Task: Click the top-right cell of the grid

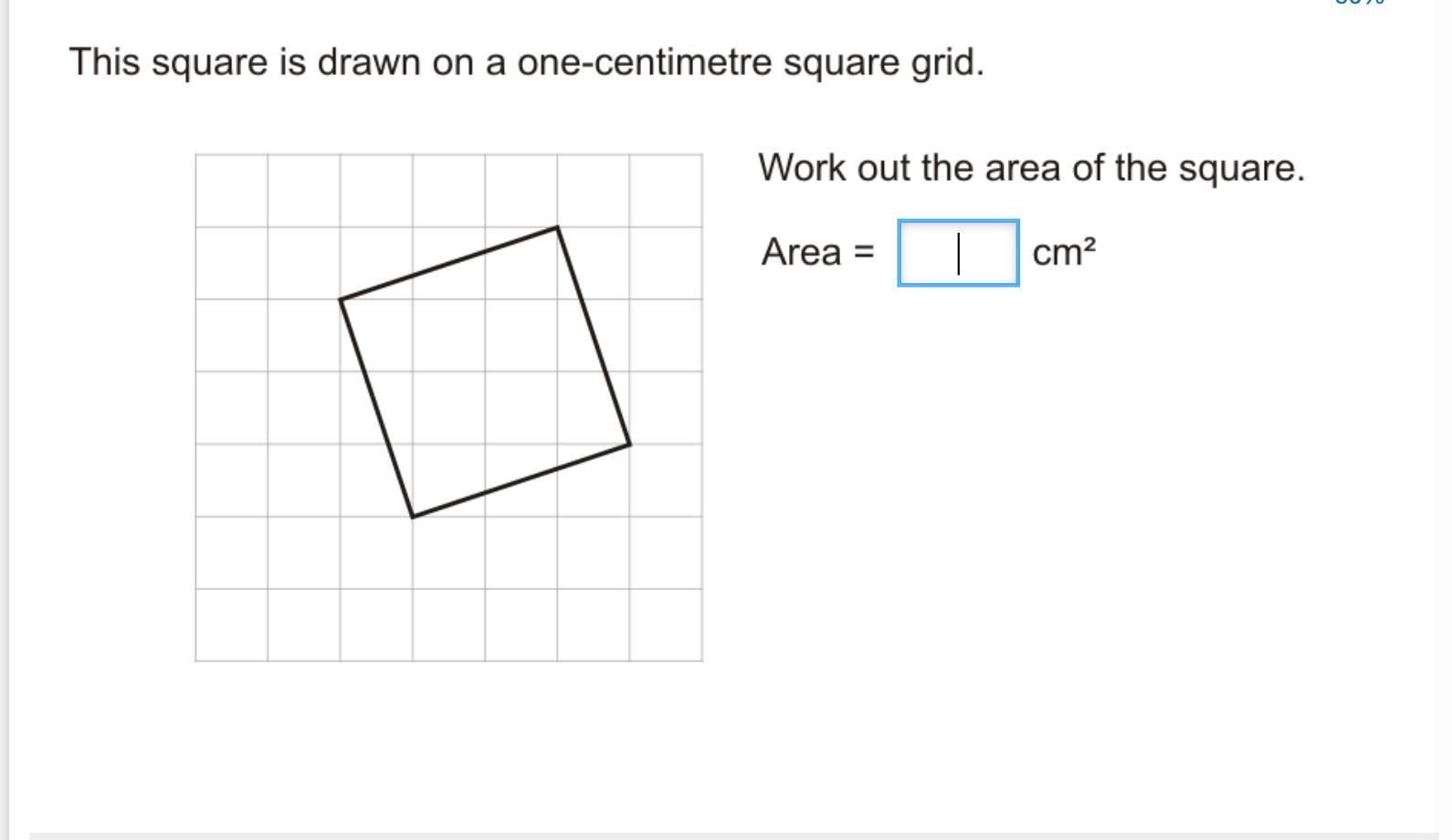Action: tap(666, 190)
